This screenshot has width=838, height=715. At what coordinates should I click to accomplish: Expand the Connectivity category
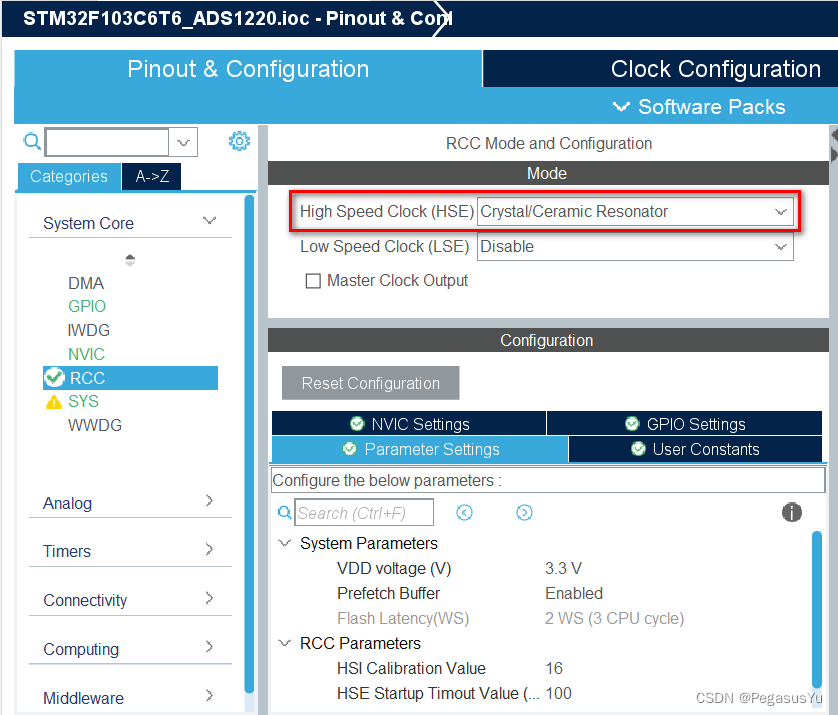coord(210,598)
